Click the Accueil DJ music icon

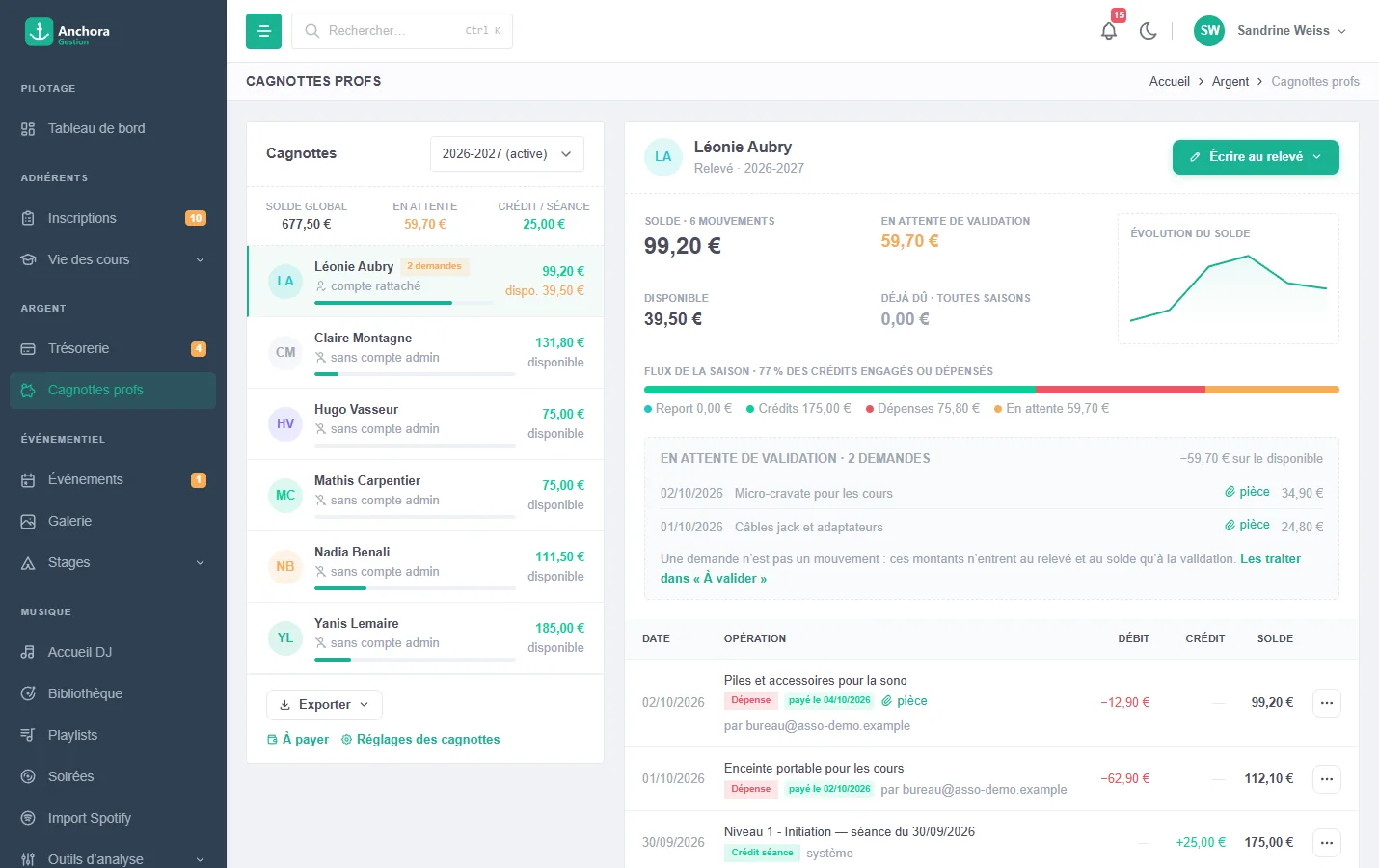pyautogui.click(x=28, y=652)
